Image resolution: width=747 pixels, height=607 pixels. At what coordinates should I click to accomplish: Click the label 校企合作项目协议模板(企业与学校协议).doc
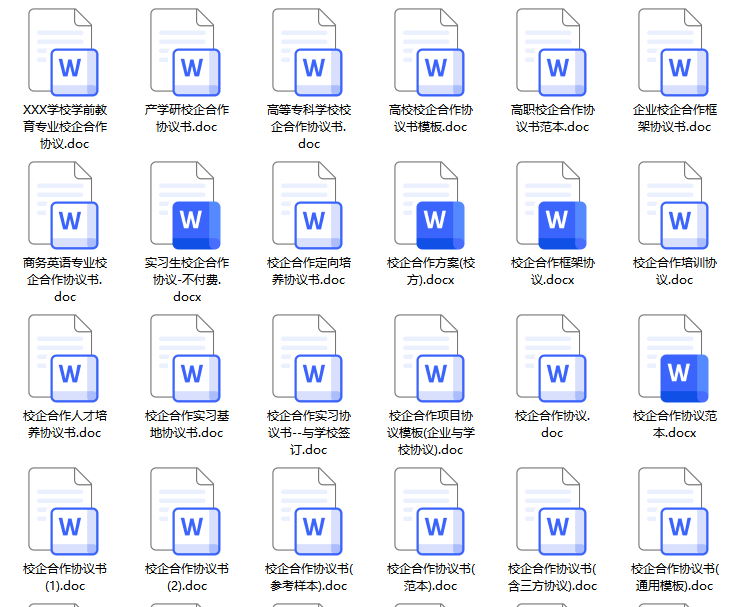(431, 433)
